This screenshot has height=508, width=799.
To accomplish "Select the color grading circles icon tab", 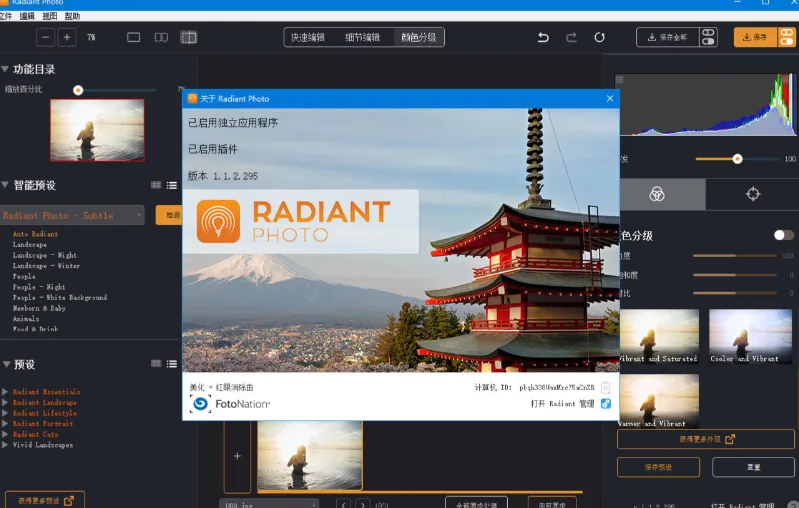I will [x=657, y=194].
